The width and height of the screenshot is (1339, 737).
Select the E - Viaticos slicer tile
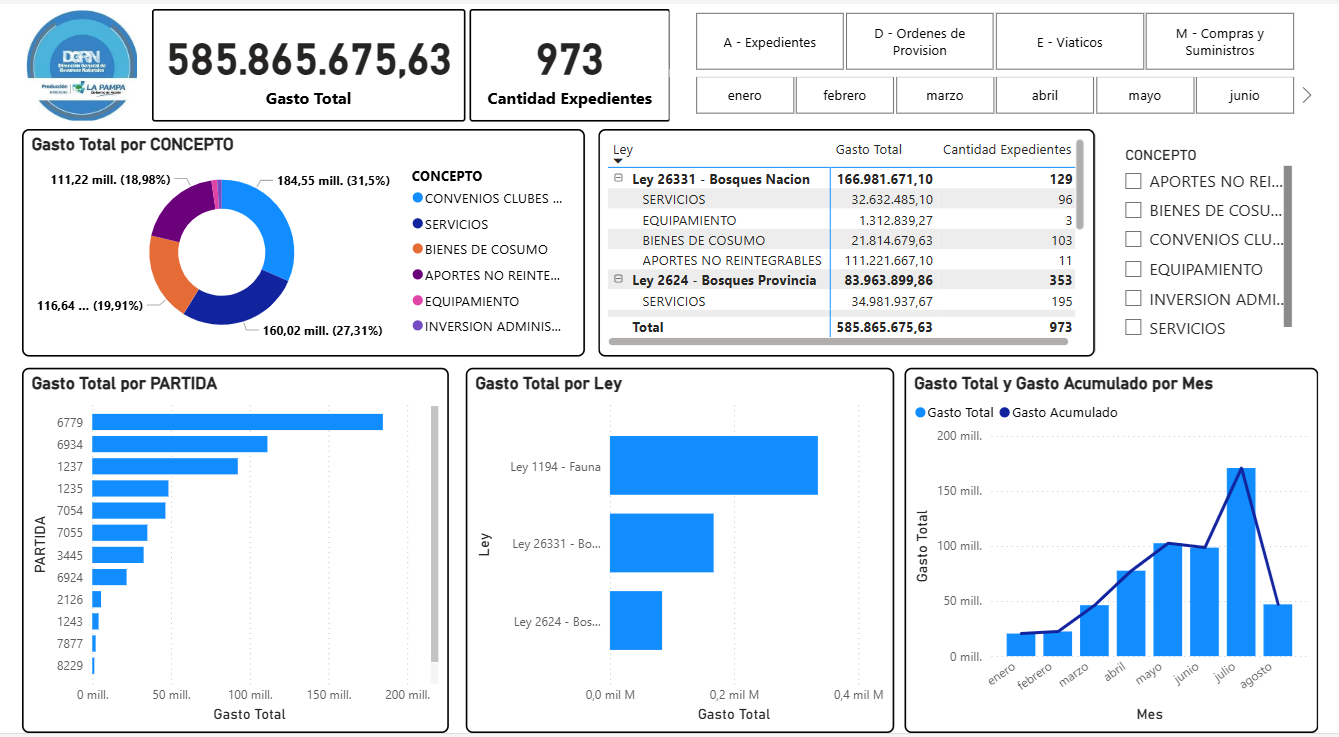click(x=1069, y=42)
